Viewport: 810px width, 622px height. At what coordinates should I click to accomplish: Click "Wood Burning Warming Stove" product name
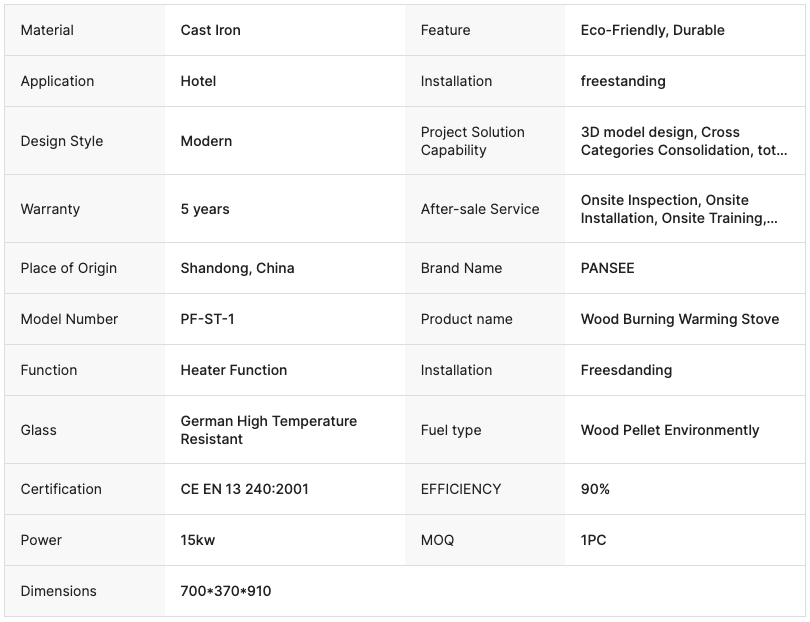(679, 319)
